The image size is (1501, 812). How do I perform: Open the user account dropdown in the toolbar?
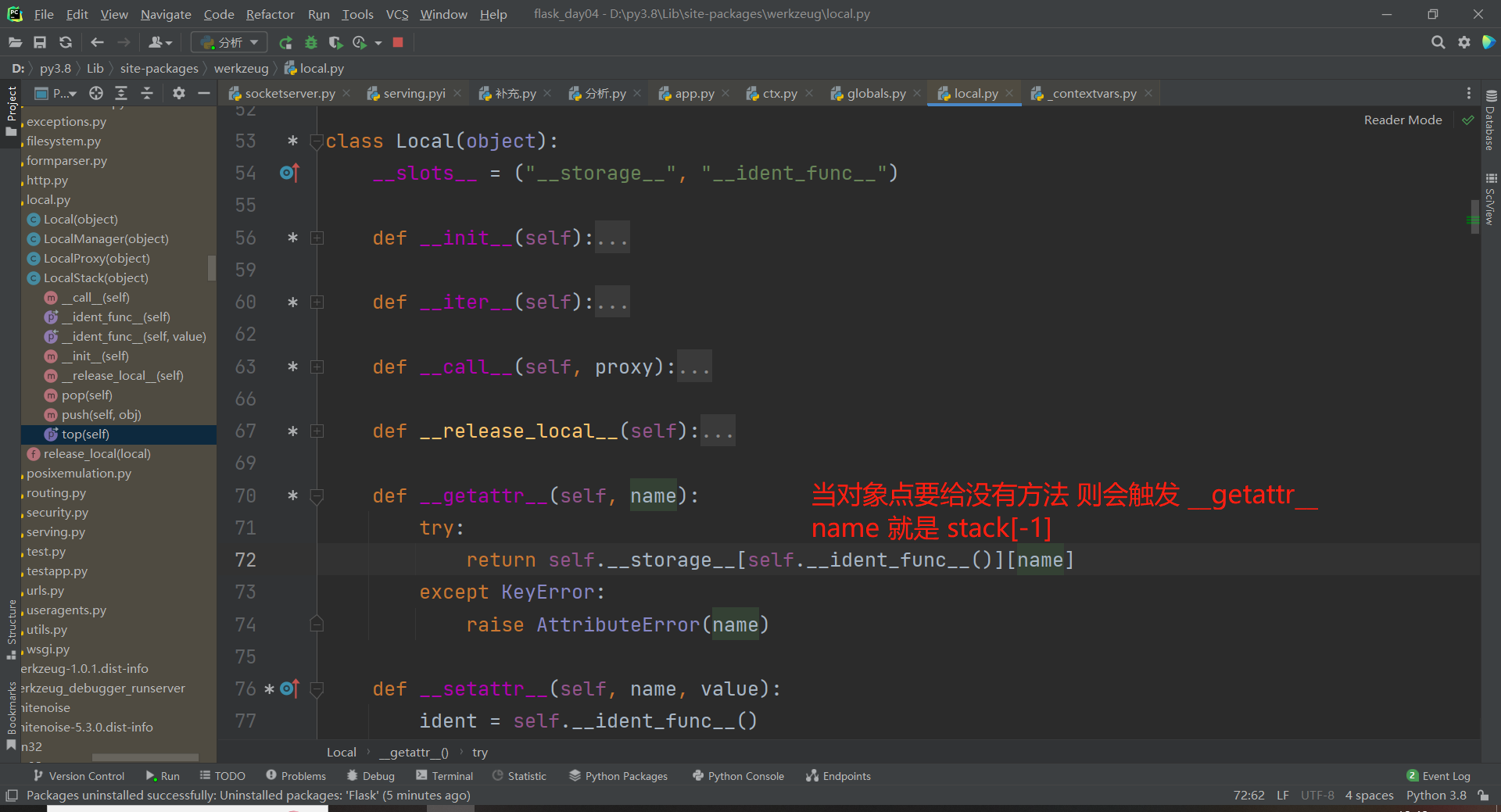point(160,42)
